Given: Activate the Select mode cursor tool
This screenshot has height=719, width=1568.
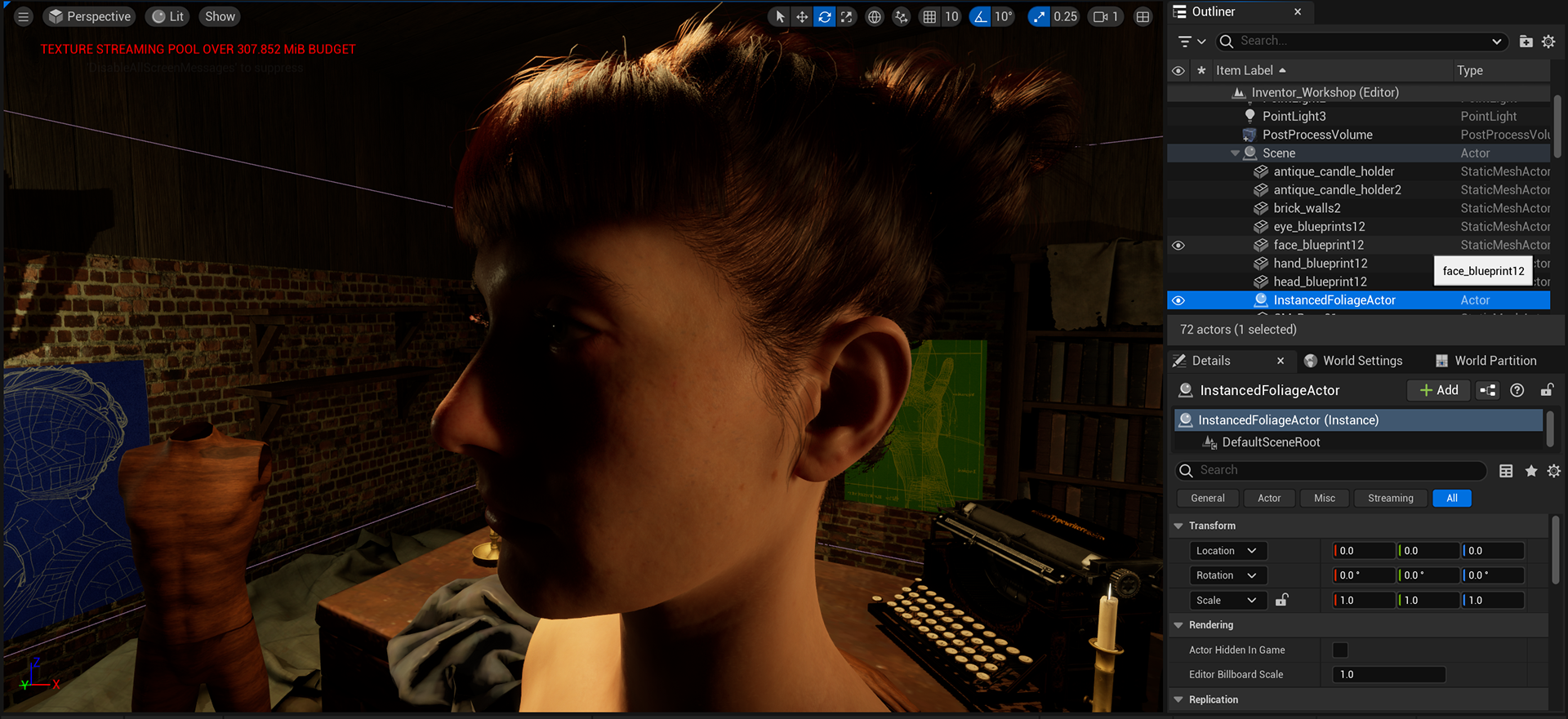Looking at the screenshot, I should tap(780, 16).
